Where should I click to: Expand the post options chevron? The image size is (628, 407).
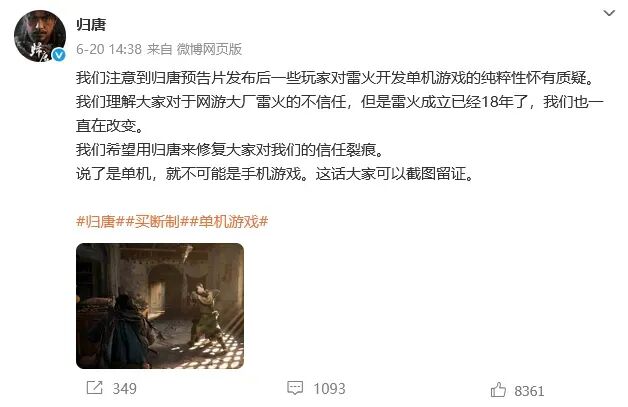[x=609, y=13]
